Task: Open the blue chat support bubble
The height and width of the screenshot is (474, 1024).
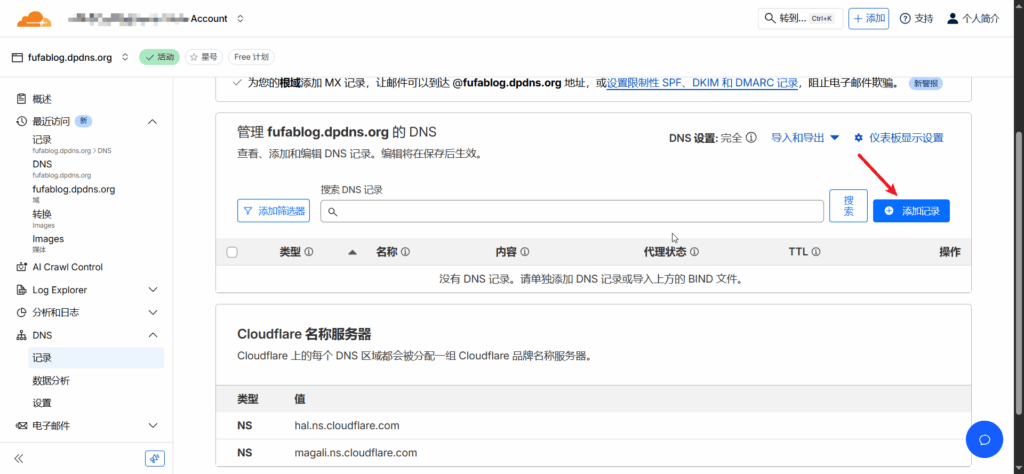Action: pyautogui.click(x=983, y=439)
